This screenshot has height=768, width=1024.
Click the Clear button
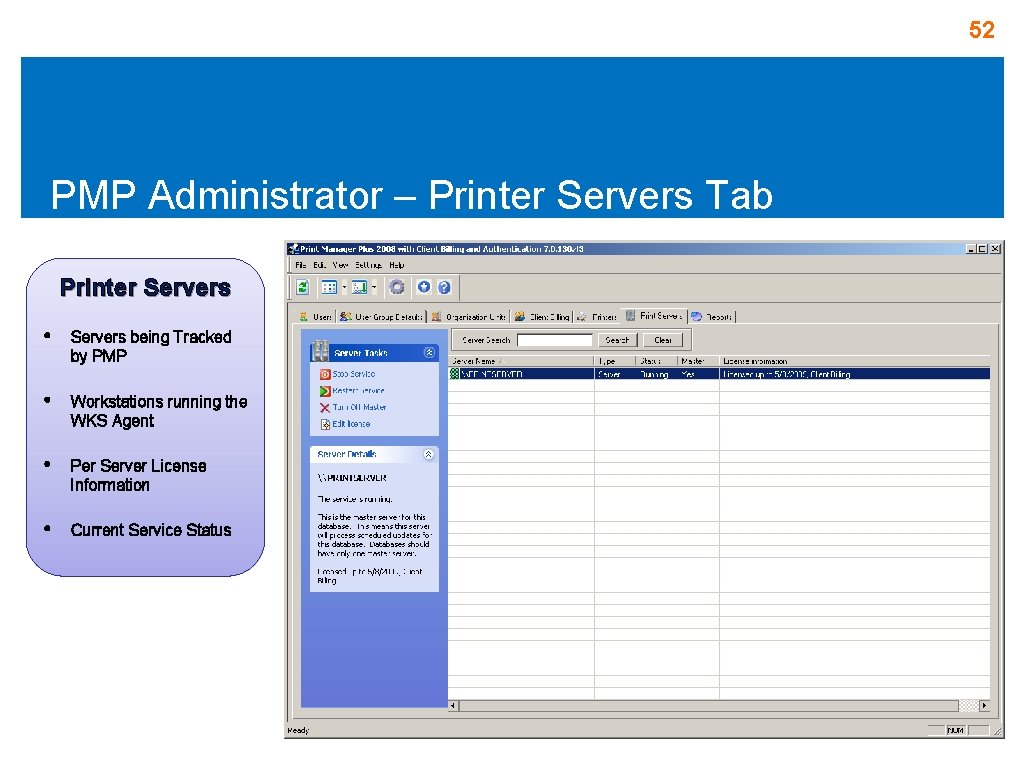point(663,340)
